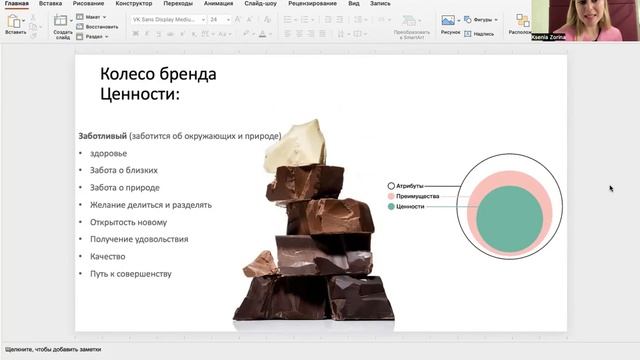
Task: Switch to the Вставка tab
Action: [50, 3]
